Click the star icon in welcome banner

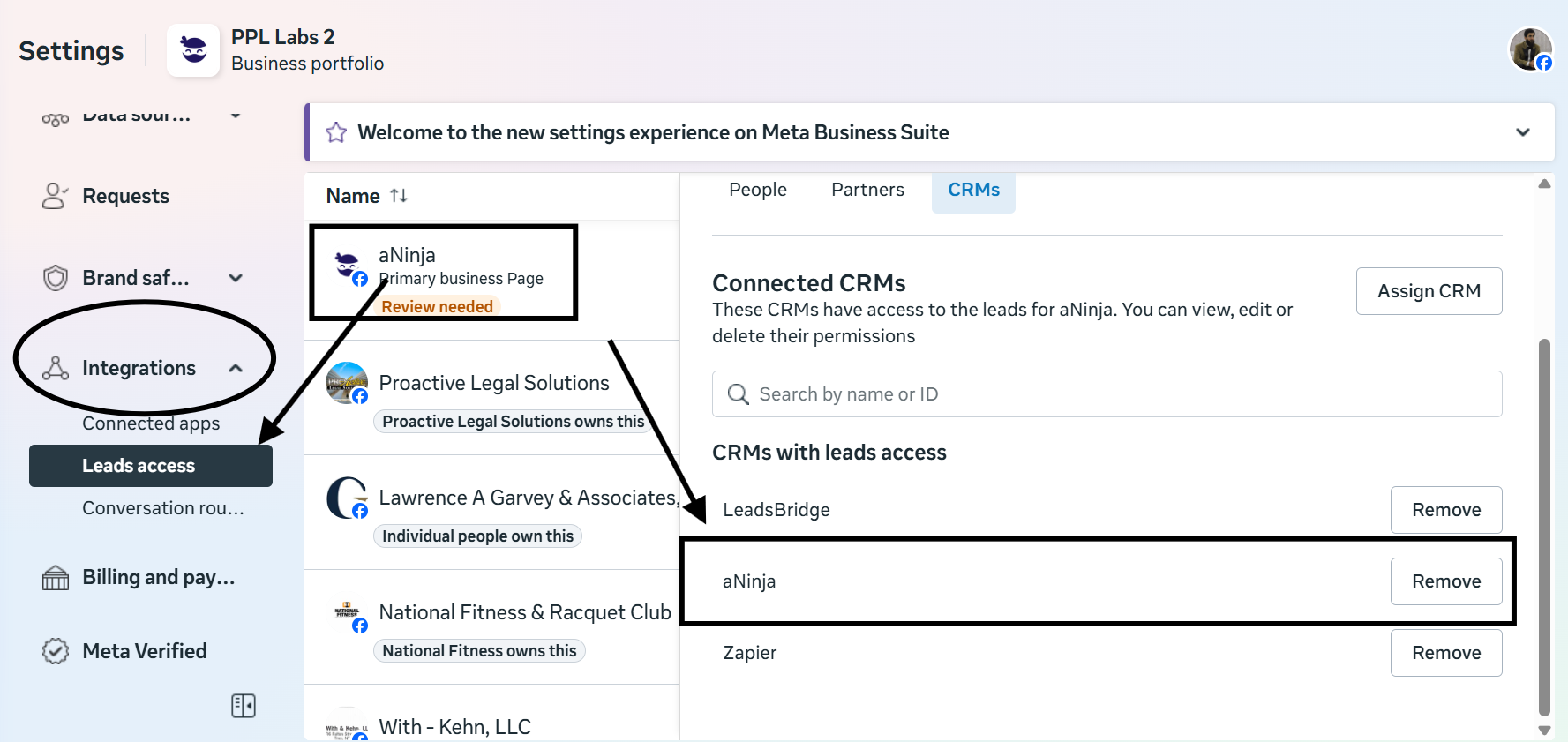tap(336, 132)
